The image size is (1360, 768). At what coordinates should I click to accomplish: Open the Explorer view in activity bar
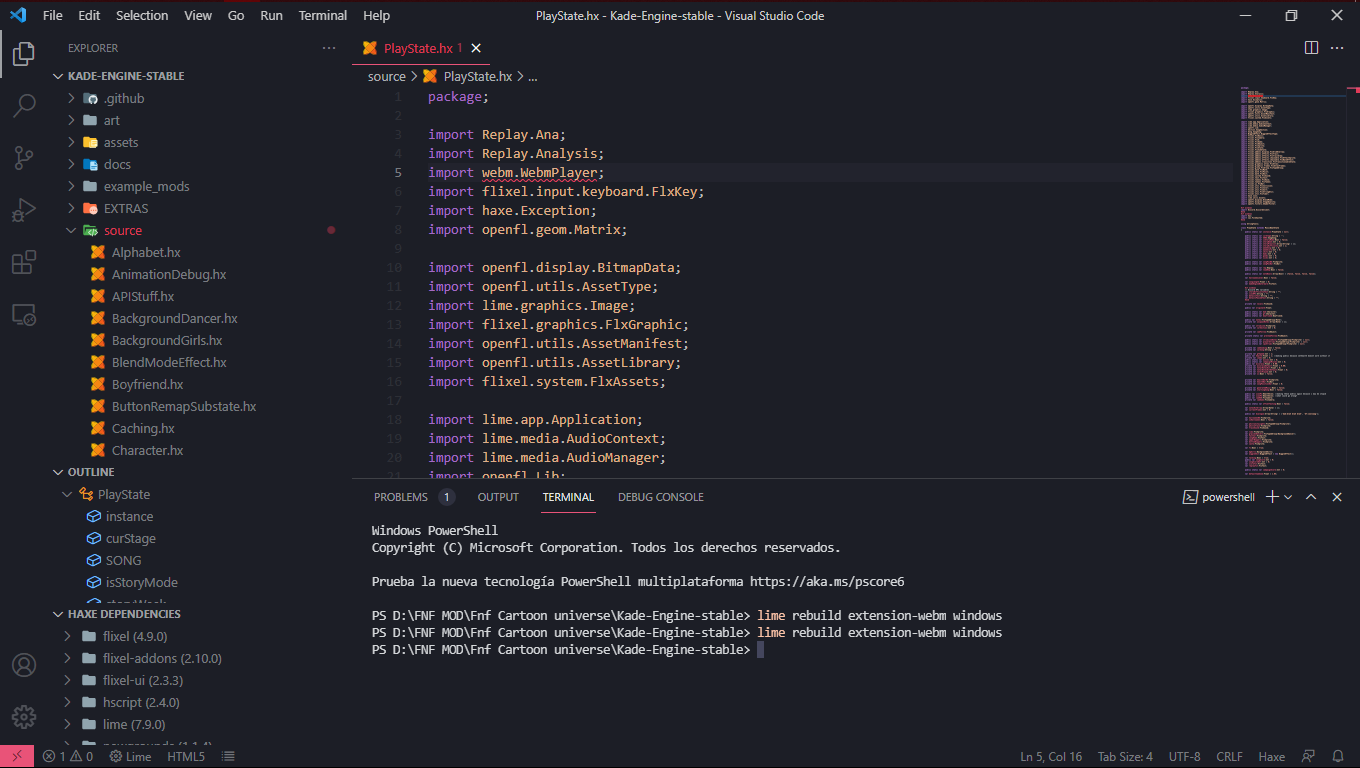pyautogui.click(x=24, y=53)
